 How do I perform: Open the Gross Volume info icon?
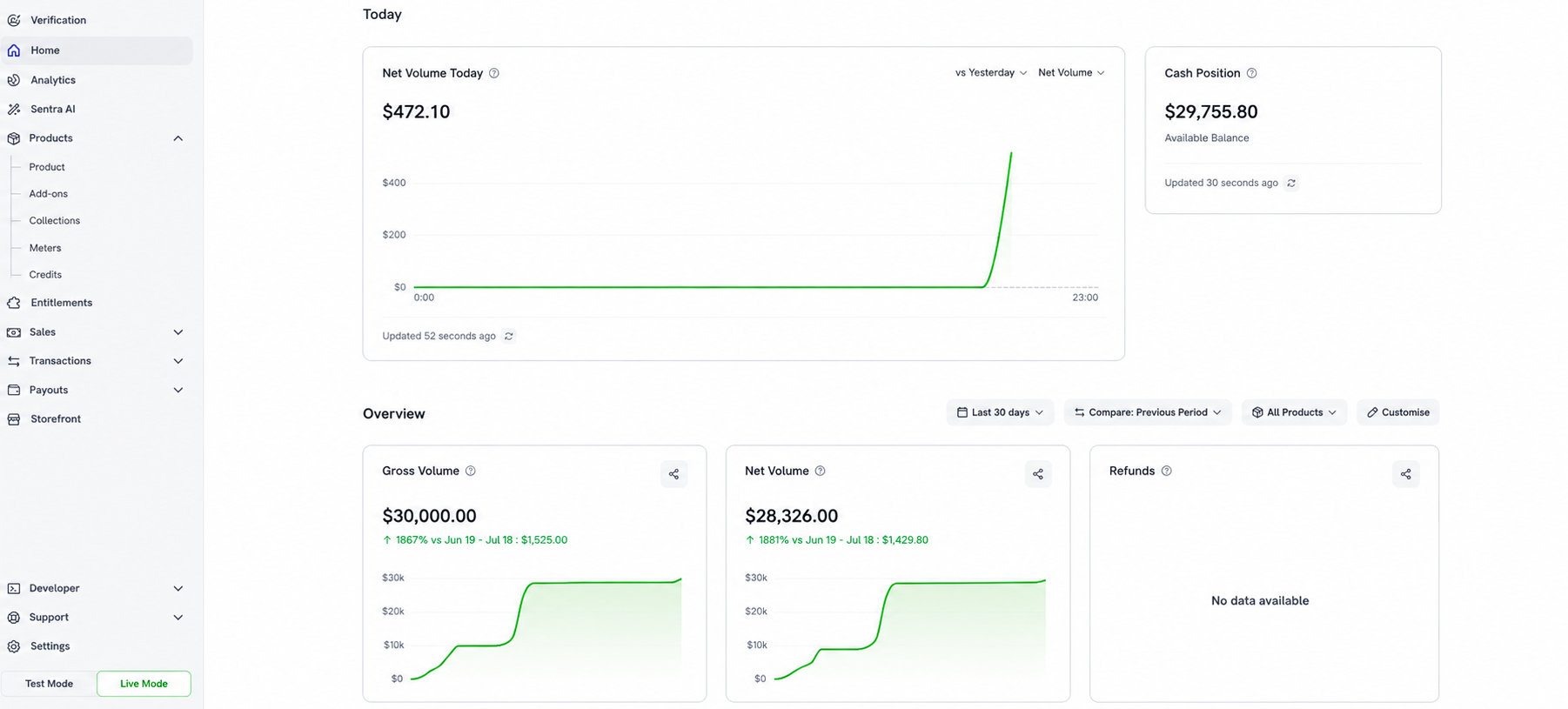471,471
